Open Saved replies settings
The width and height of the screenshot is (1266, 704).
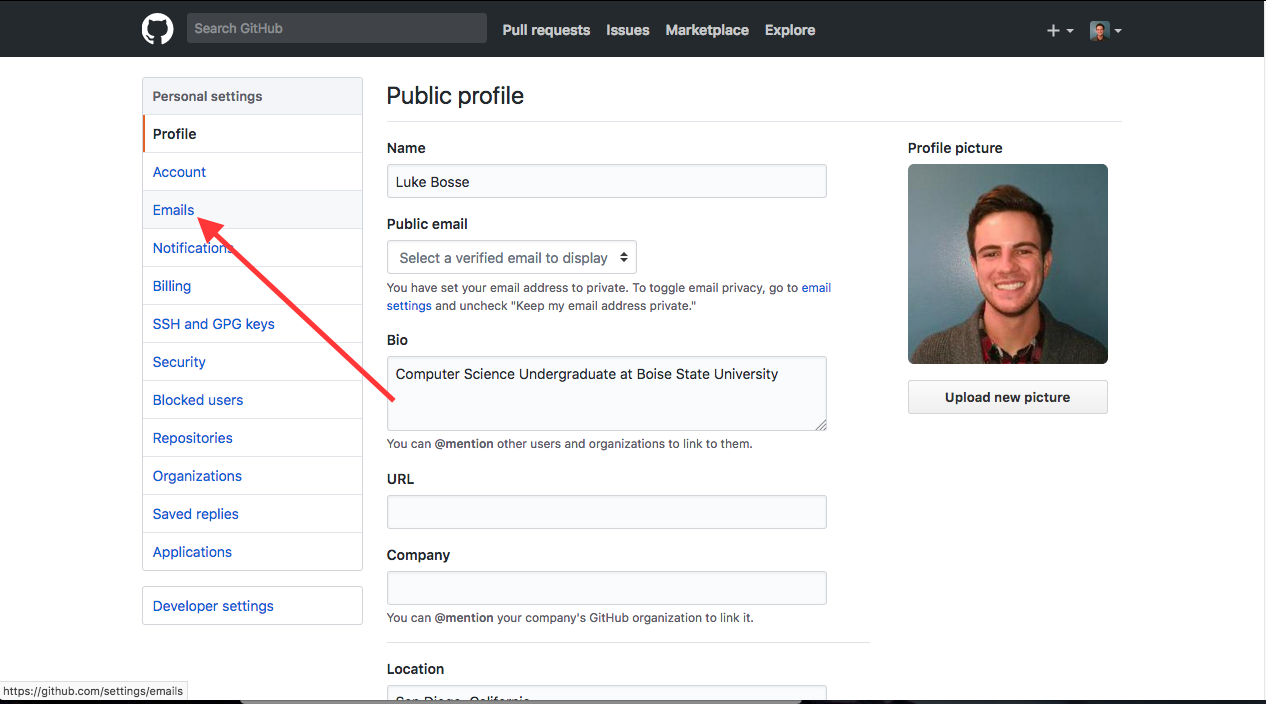(x=253, y=514)
